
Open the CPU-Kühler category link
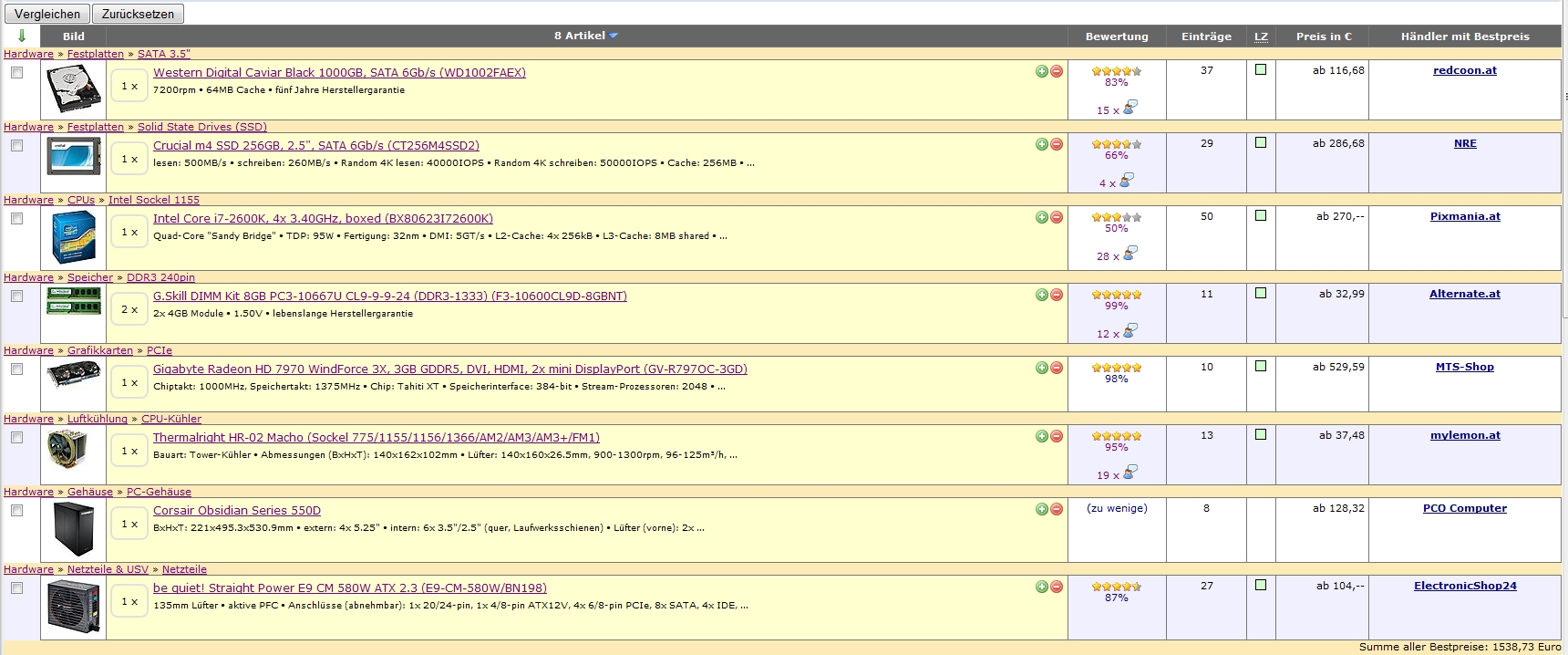click(171, 419)
